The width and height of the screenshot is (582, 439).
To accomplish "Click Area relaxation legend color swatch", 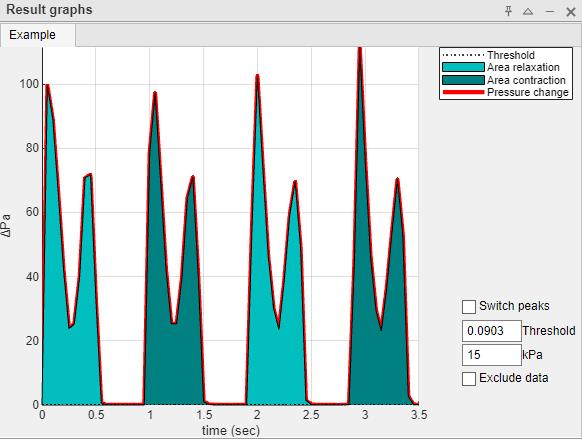I will coord(463,67).
